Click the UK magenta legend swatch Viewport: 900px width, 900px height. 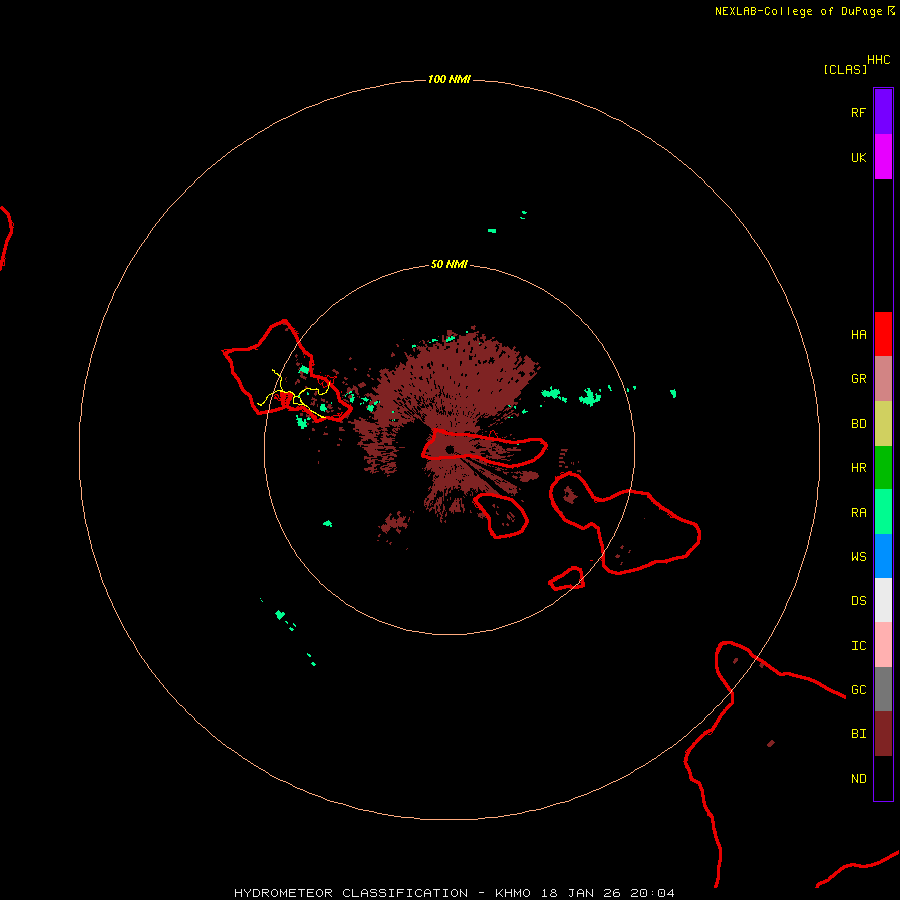pos(883,157)
